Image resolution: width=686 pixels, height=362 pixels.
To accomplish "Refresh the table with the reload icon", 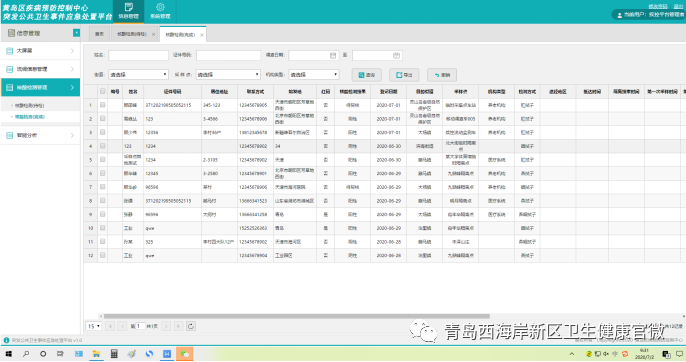I will click(191, 326).
